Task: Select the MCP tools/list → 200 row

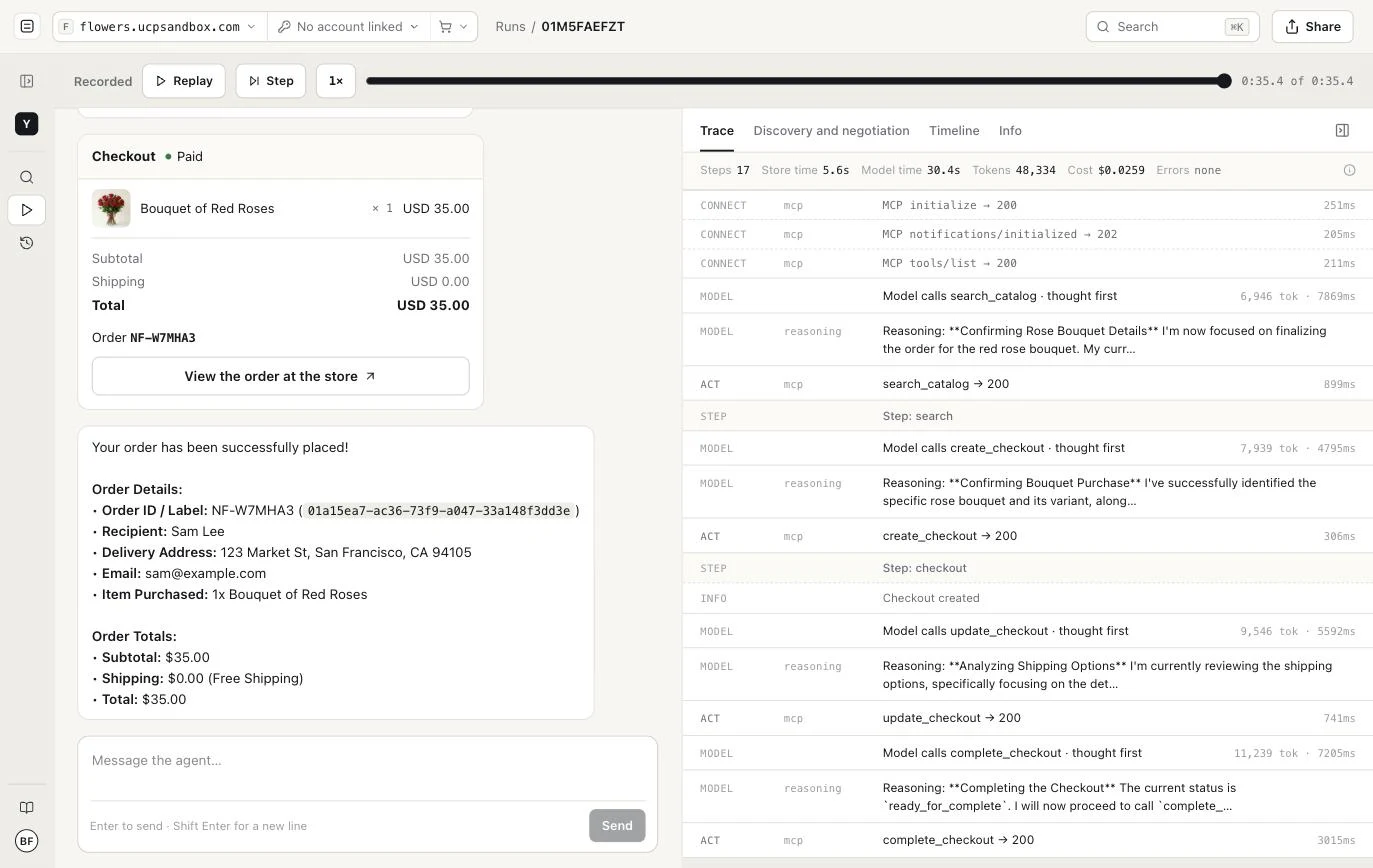Action: (x=1028, y=263)
